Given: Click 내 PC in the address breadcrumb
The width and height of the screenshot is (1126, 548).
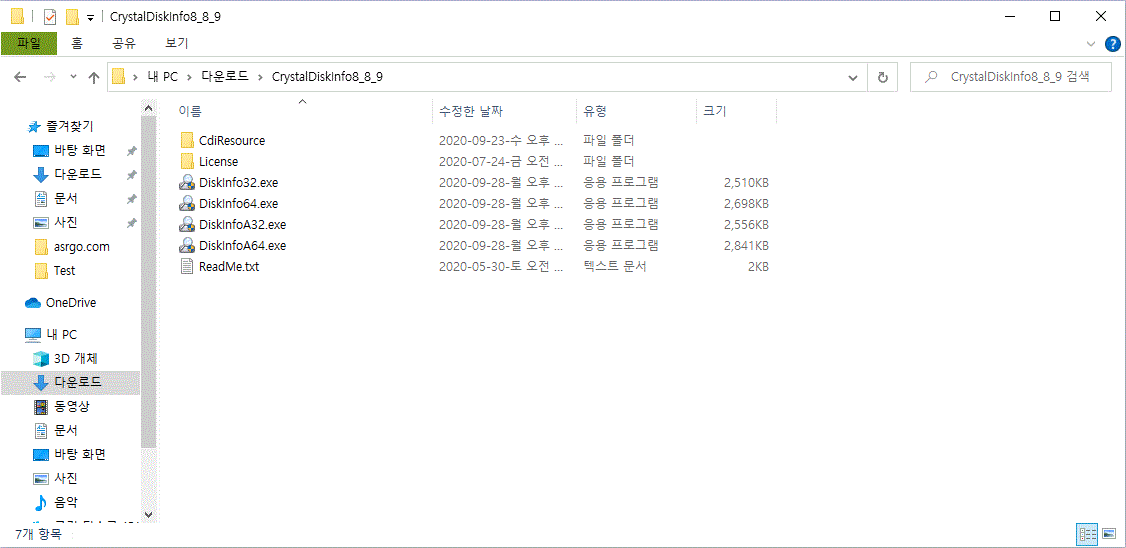Looking at the screenshot, I should click(x=162, y=78).
